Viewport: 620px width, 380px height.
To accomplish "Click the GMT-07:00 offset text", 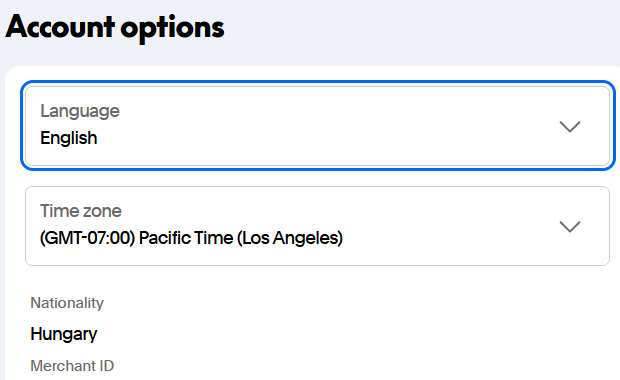I will [x=87, y=238].
